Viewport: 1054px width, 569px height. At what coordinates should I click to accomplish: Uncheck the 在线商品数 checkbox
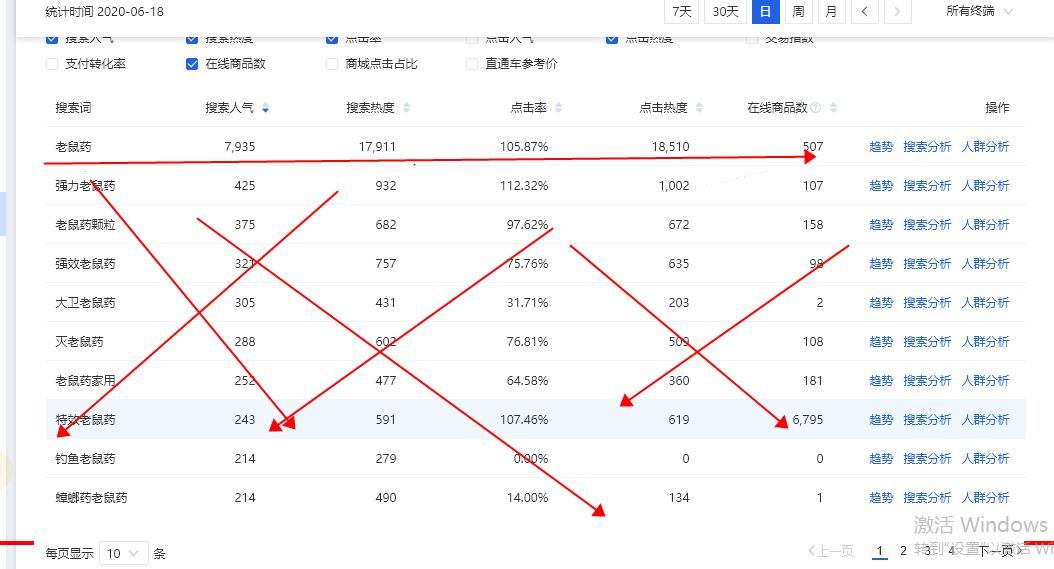click(x=192, y=64)
